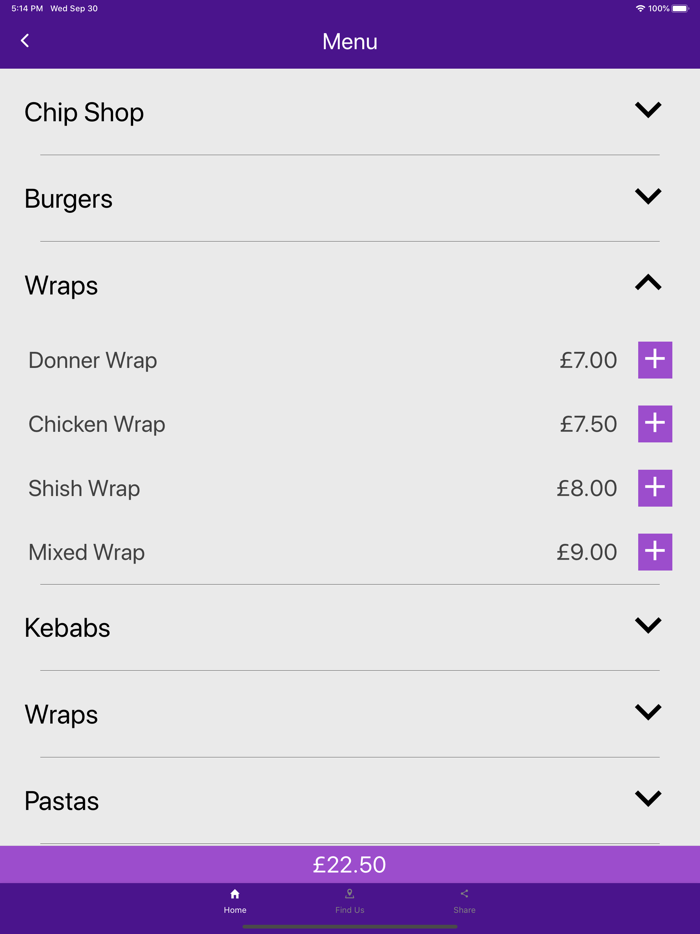700x934 pixels.
Task: Expand the Chip Shop section
Action: click(x=648, y=110)
